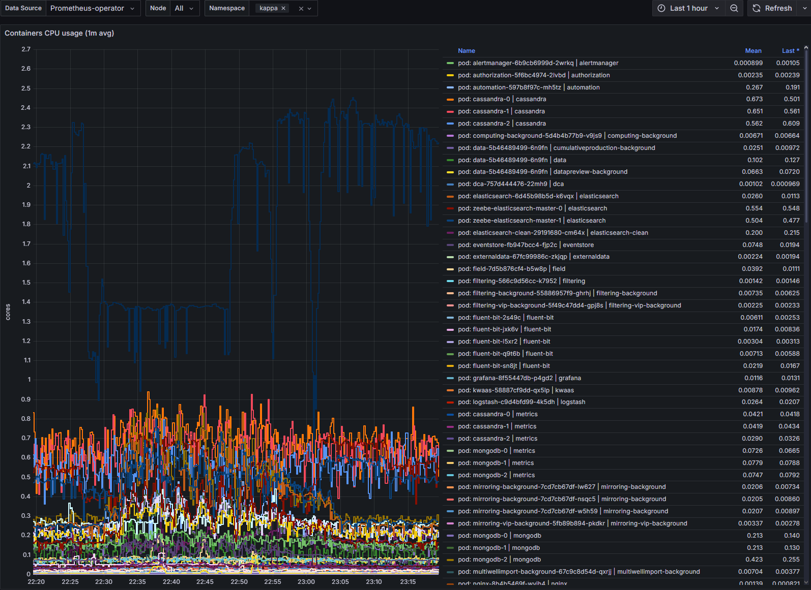The image size is (811, 590).
Task: Sort legend by Last column
Action: click(x=789, y=50)
